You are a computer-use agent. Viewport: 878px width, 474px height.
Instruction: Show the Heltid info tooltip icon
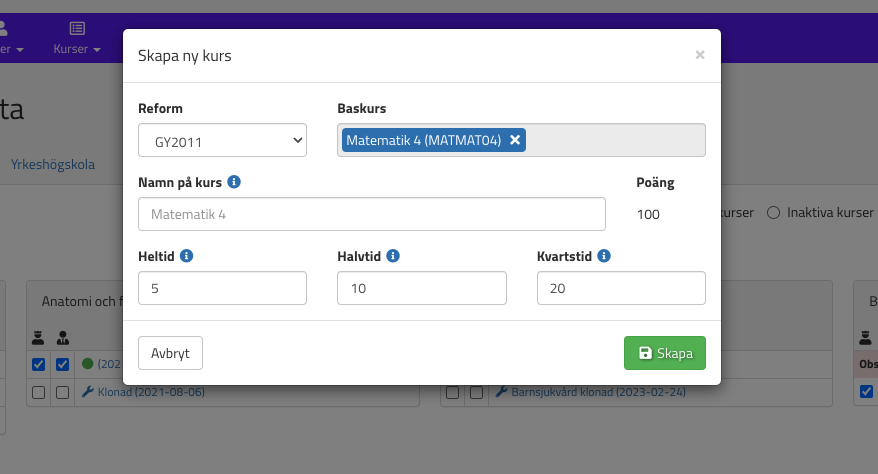click(187, 256)
